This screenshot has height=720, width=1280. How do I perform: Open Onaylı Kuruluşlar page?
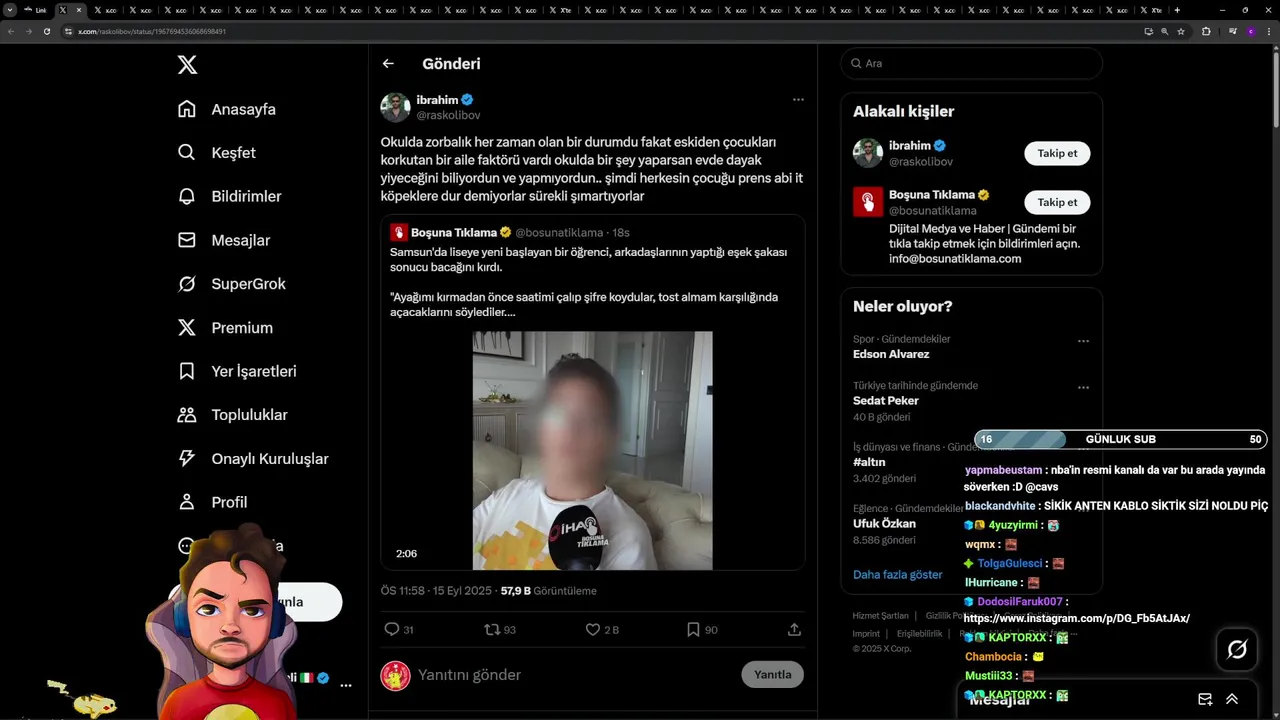point(253,458)
